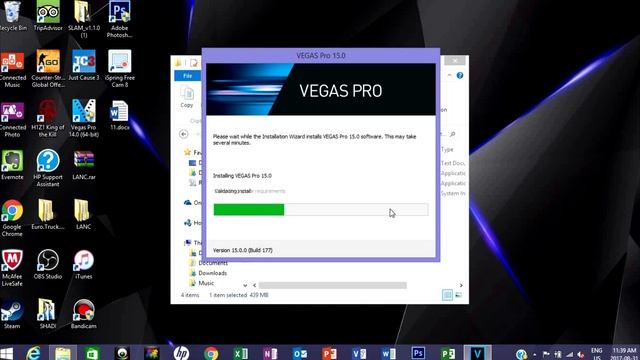This screenshot has height=360, width=640.
Task: Click the horizontal scrollbar in File Explorer
Action: 332,285
